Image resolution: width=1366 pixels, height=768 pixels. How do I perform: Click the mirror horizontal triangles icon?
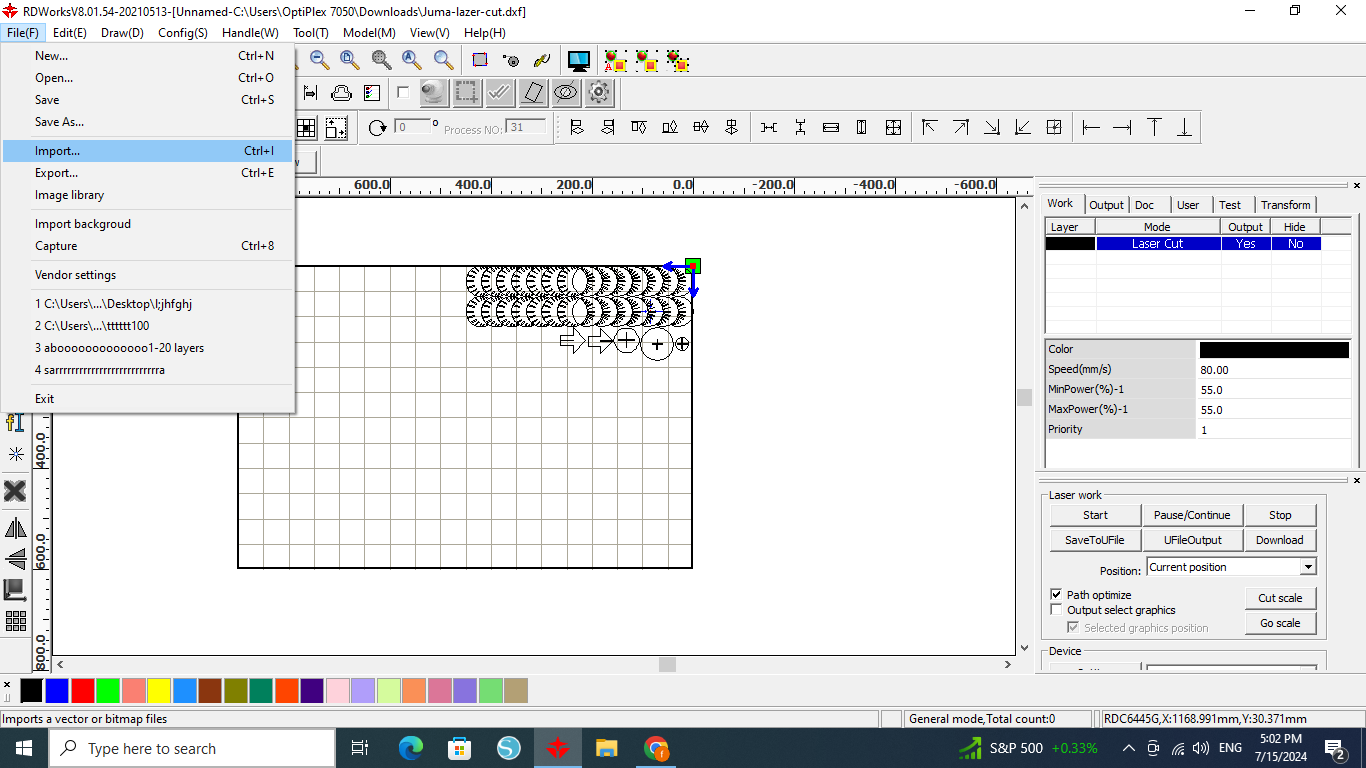coord(15,528)
